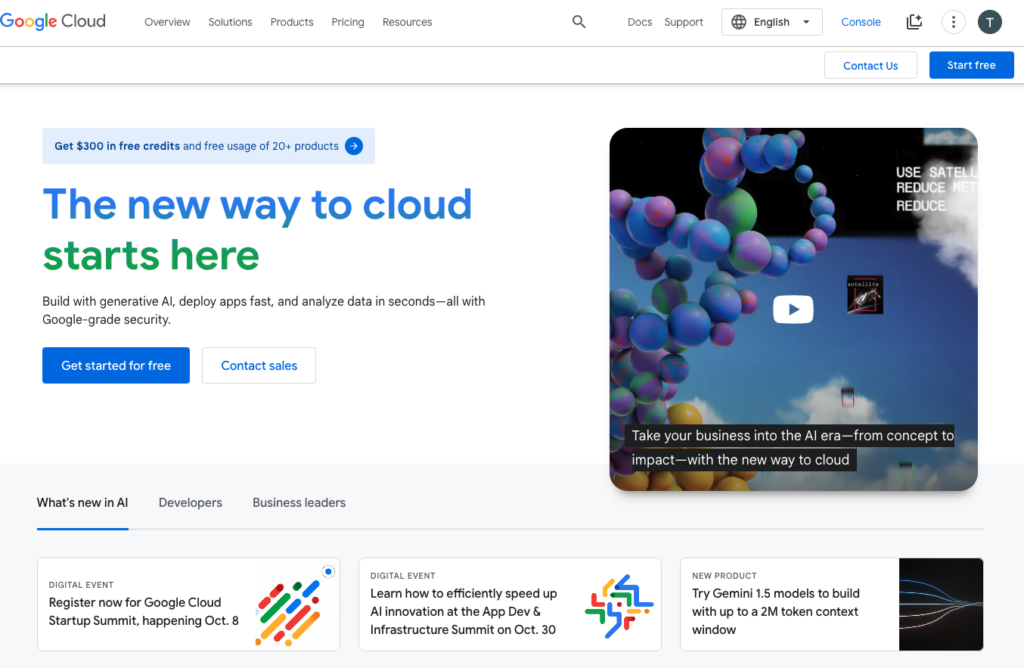Screen dimensions: 1024x668
Task: Play the hero video
Action: pyautogui.click(x=793, y=310)
